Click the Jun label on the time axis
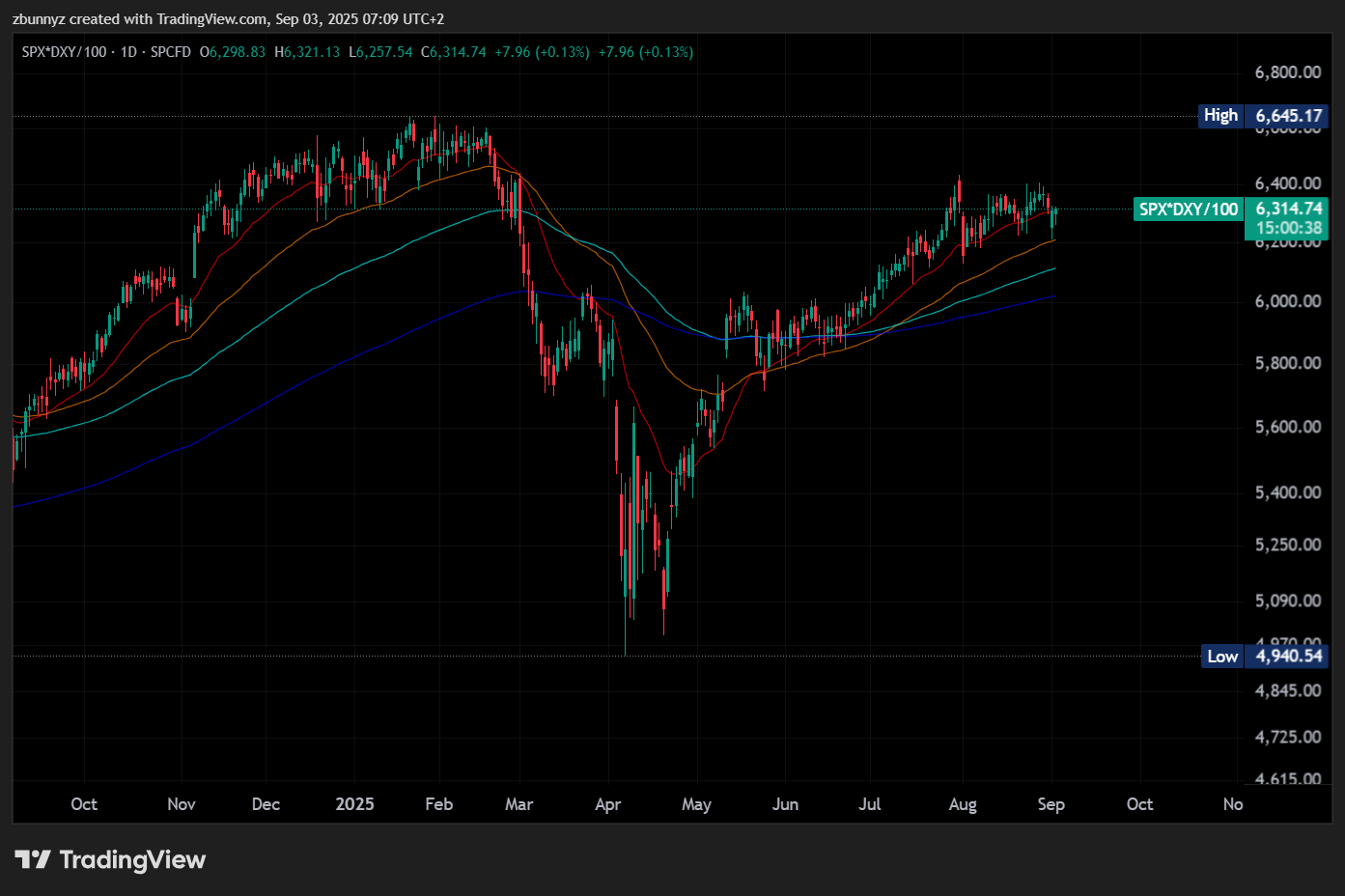Screen dimensions: 1345x896 (785, 804)
